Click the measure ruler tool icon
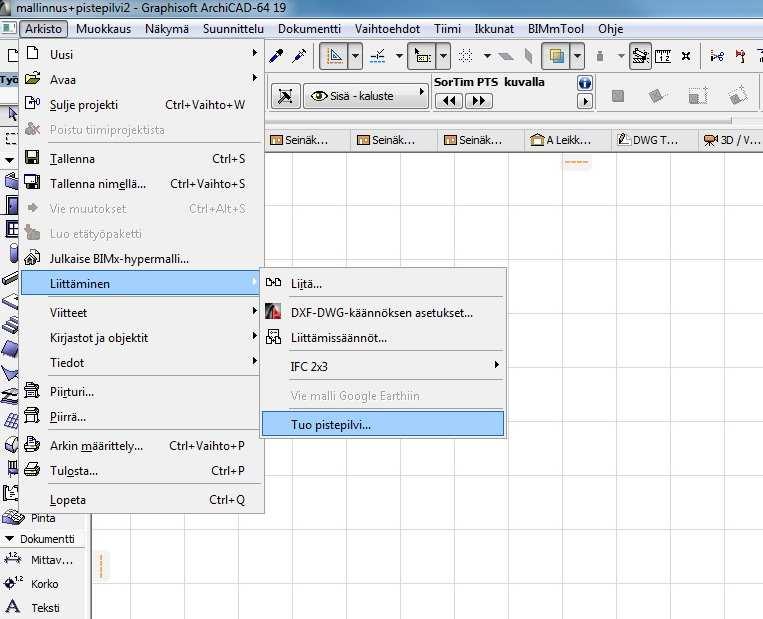The width and height of the screenshot is (763, 619). click(663, 56)
